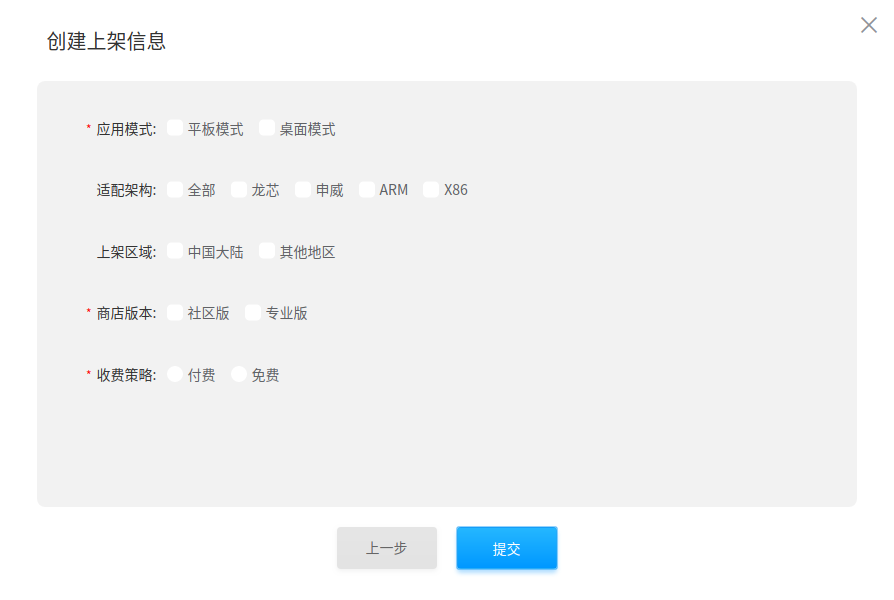Select the 免费 pricing radio button
This screenshot has width=894, height=600.
pyautogui.click(x=239, y=374)
